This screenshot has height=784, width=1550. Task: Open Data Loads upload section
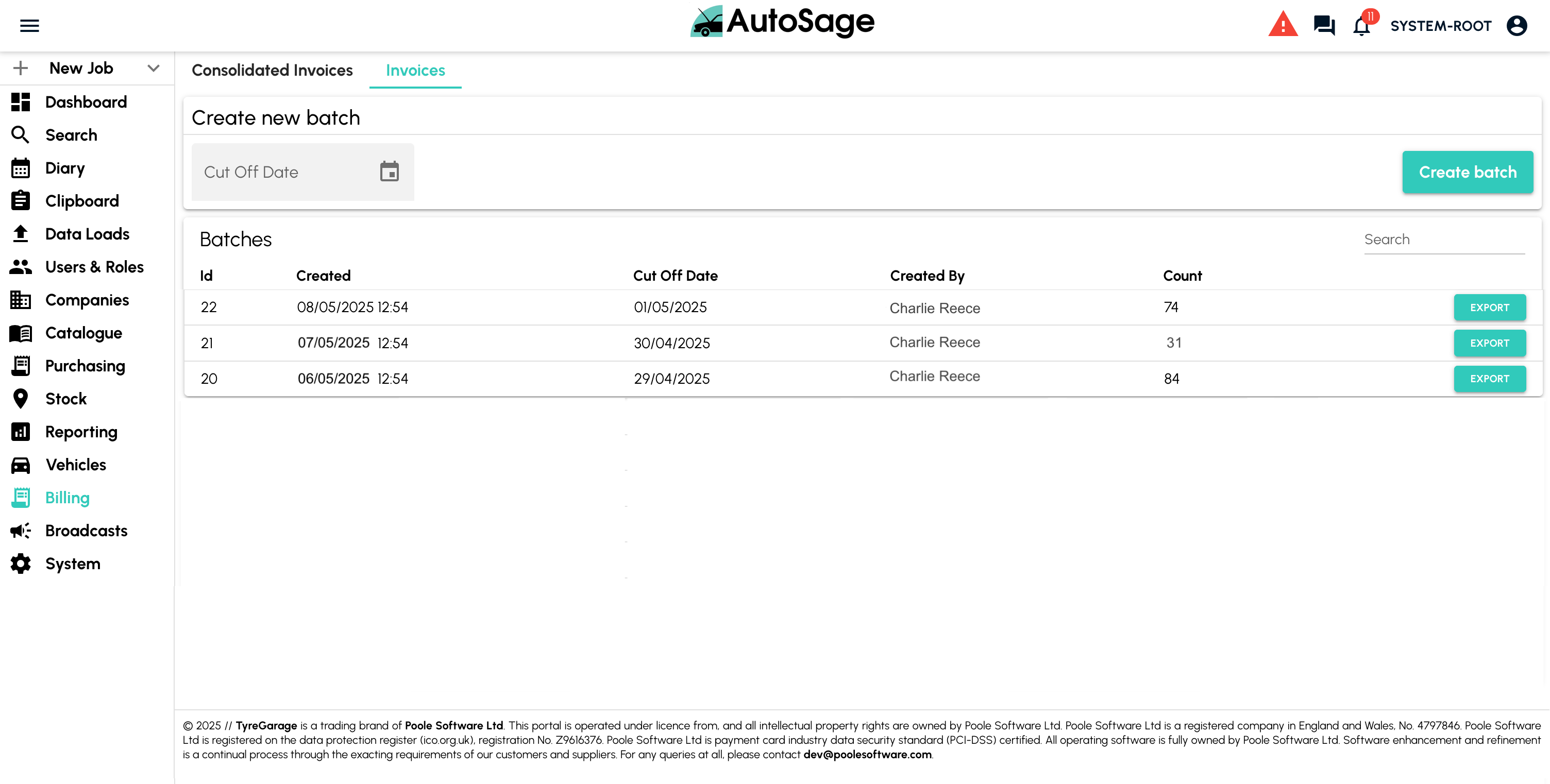[87, 233]
